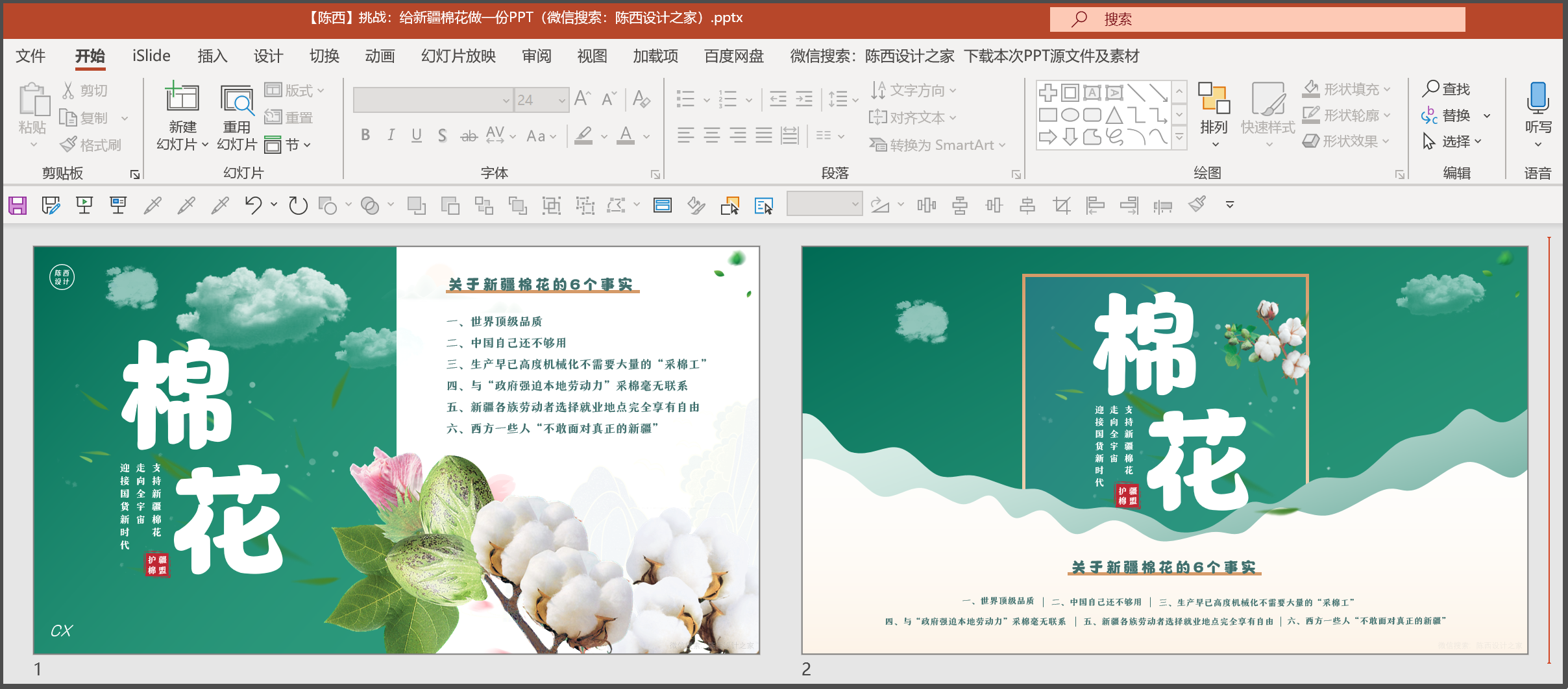Viewport: 1568px width, 689px height.
Task: Click the increase font size icon
Action: 583,99
